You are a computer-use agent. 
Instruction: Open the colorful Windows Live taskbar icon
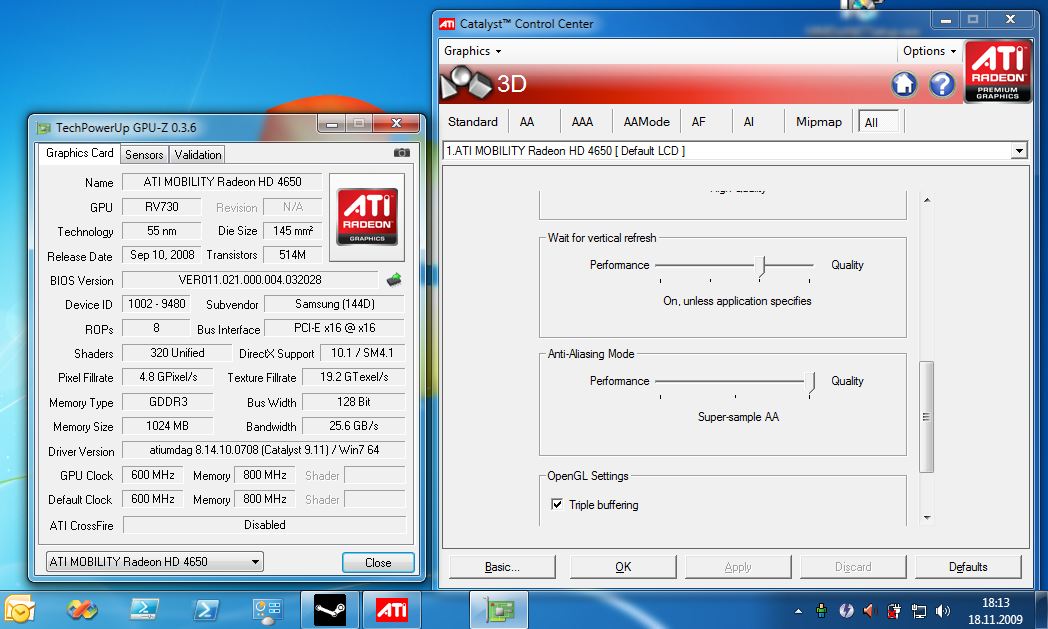(x=82, y=610)
